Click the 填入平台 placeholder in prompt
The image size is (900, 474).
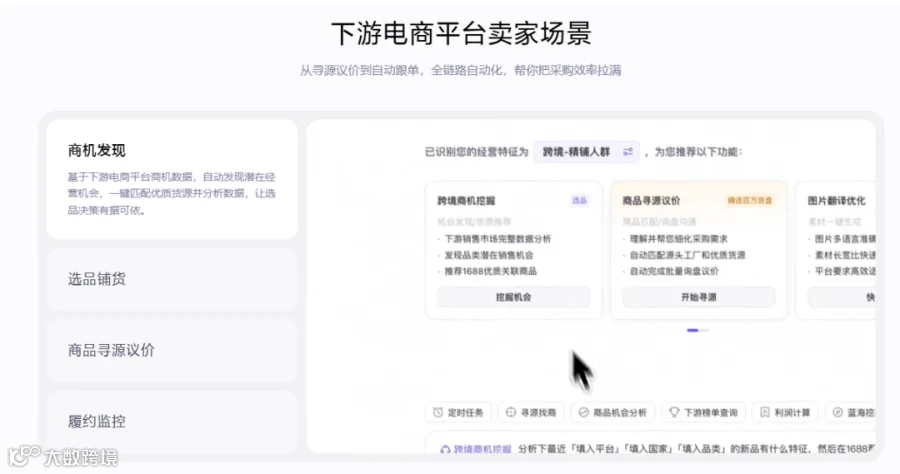pos(593,449)
